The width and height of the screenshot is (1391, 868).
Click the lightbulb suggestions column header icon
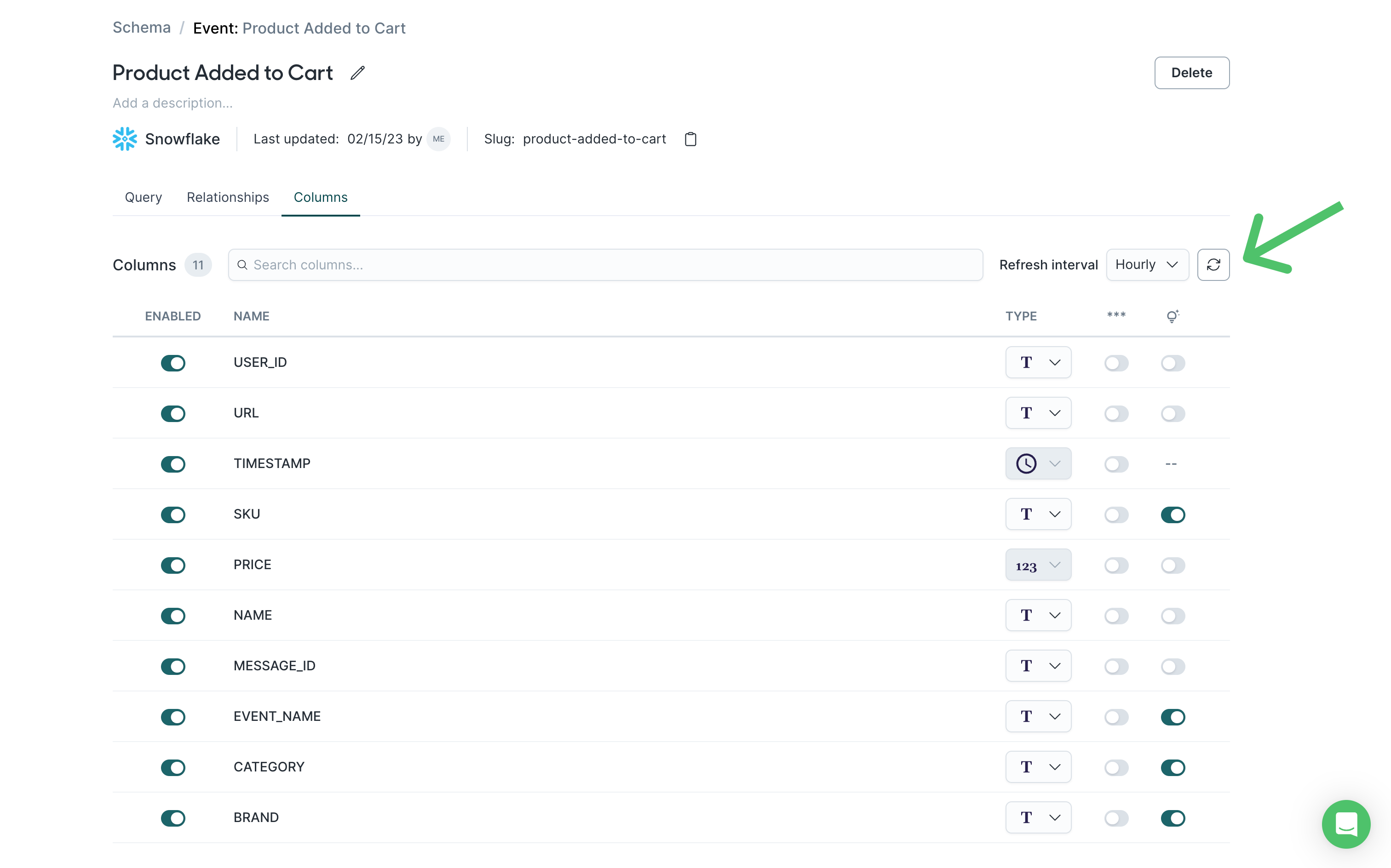tap(1172, 316)
